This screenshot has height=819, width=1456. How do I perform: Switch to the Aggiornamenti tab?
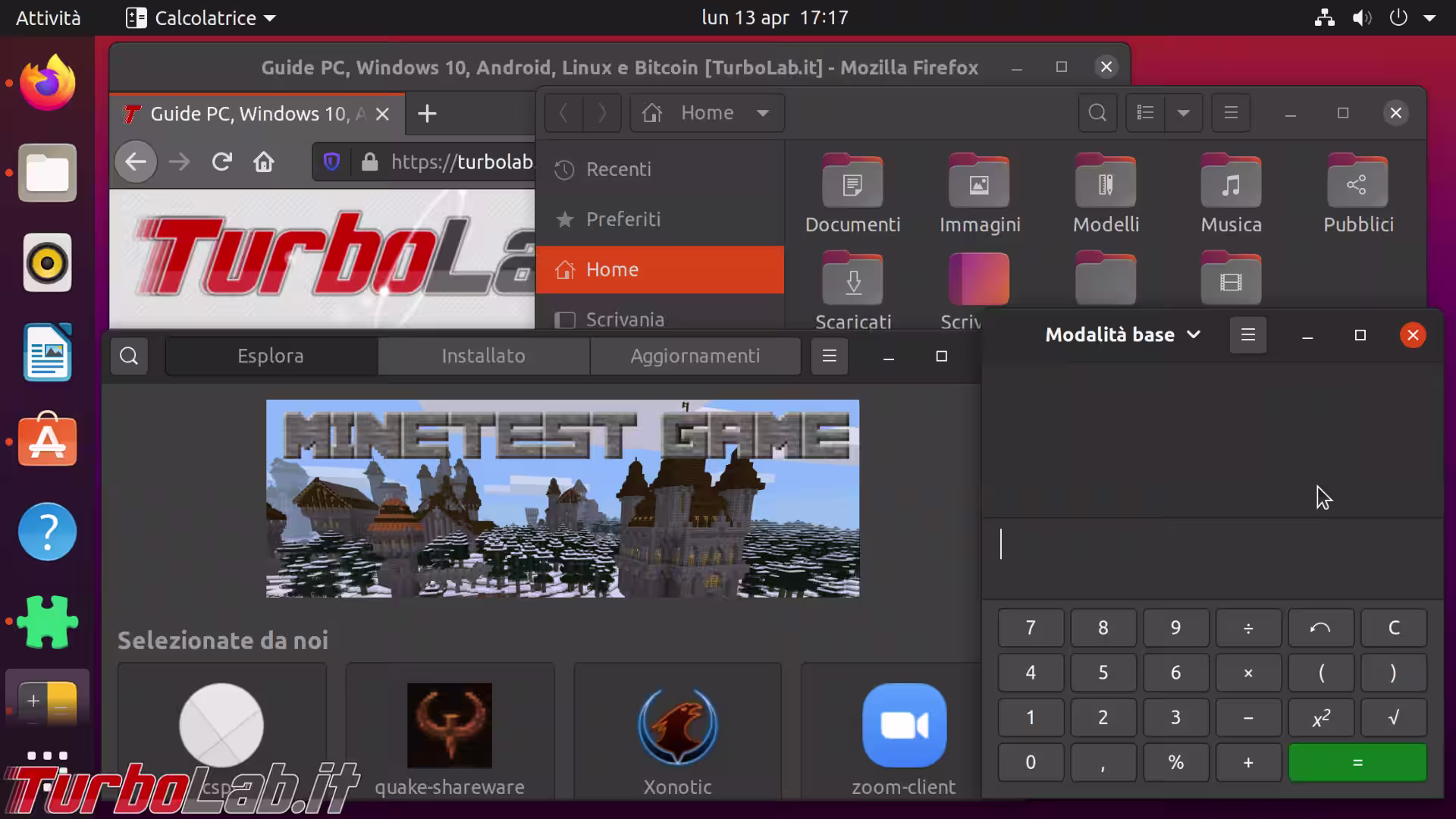(x=695, y=356)
